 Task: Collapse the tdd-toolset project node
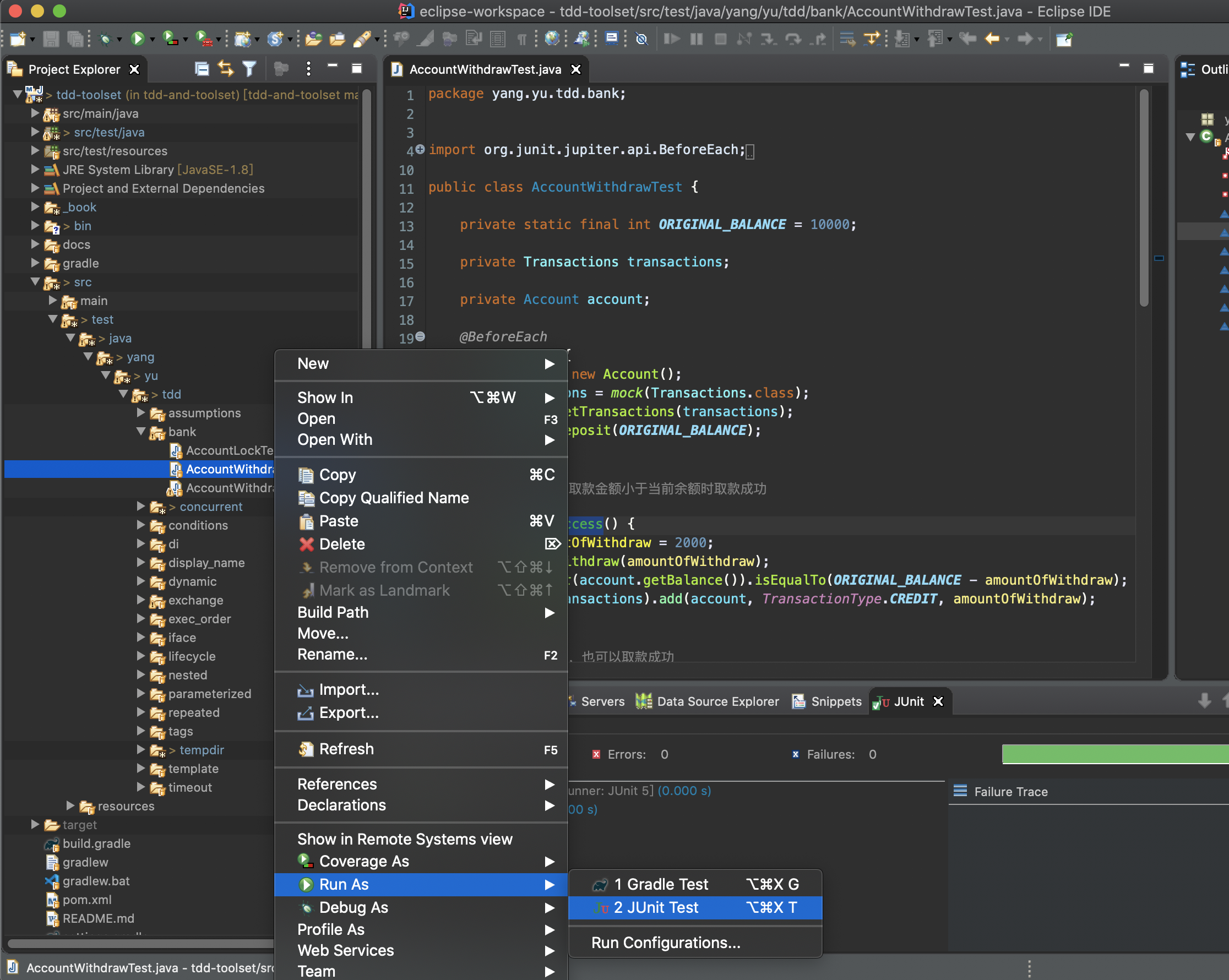pos(17,94)
